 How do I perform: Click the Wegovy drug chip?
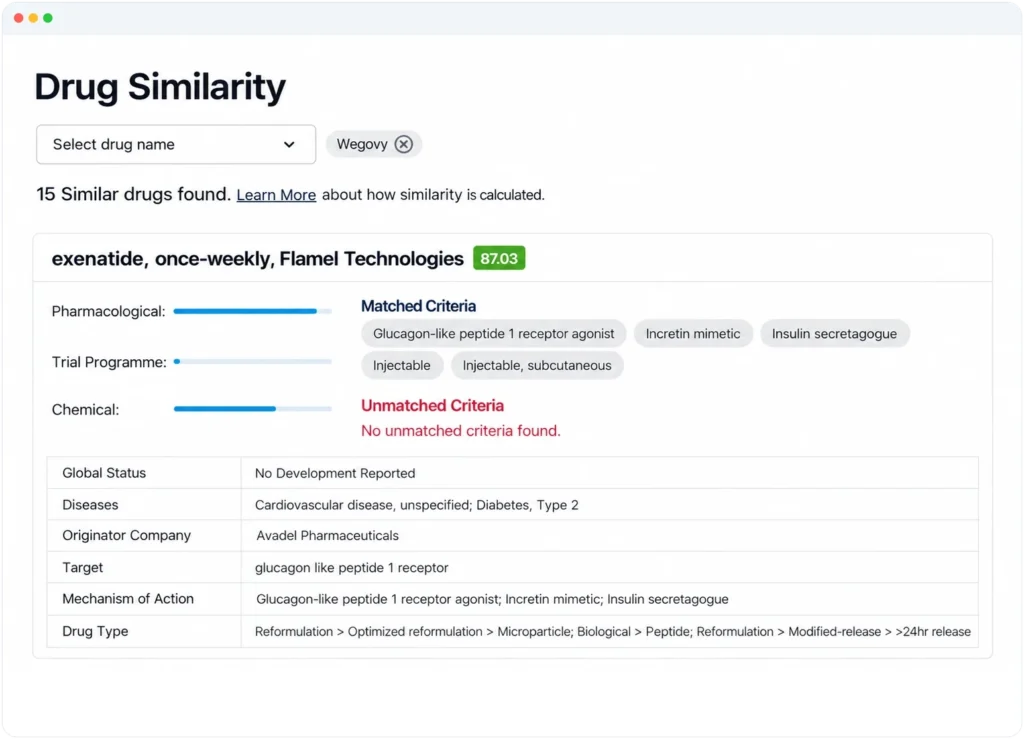[374, 144]
